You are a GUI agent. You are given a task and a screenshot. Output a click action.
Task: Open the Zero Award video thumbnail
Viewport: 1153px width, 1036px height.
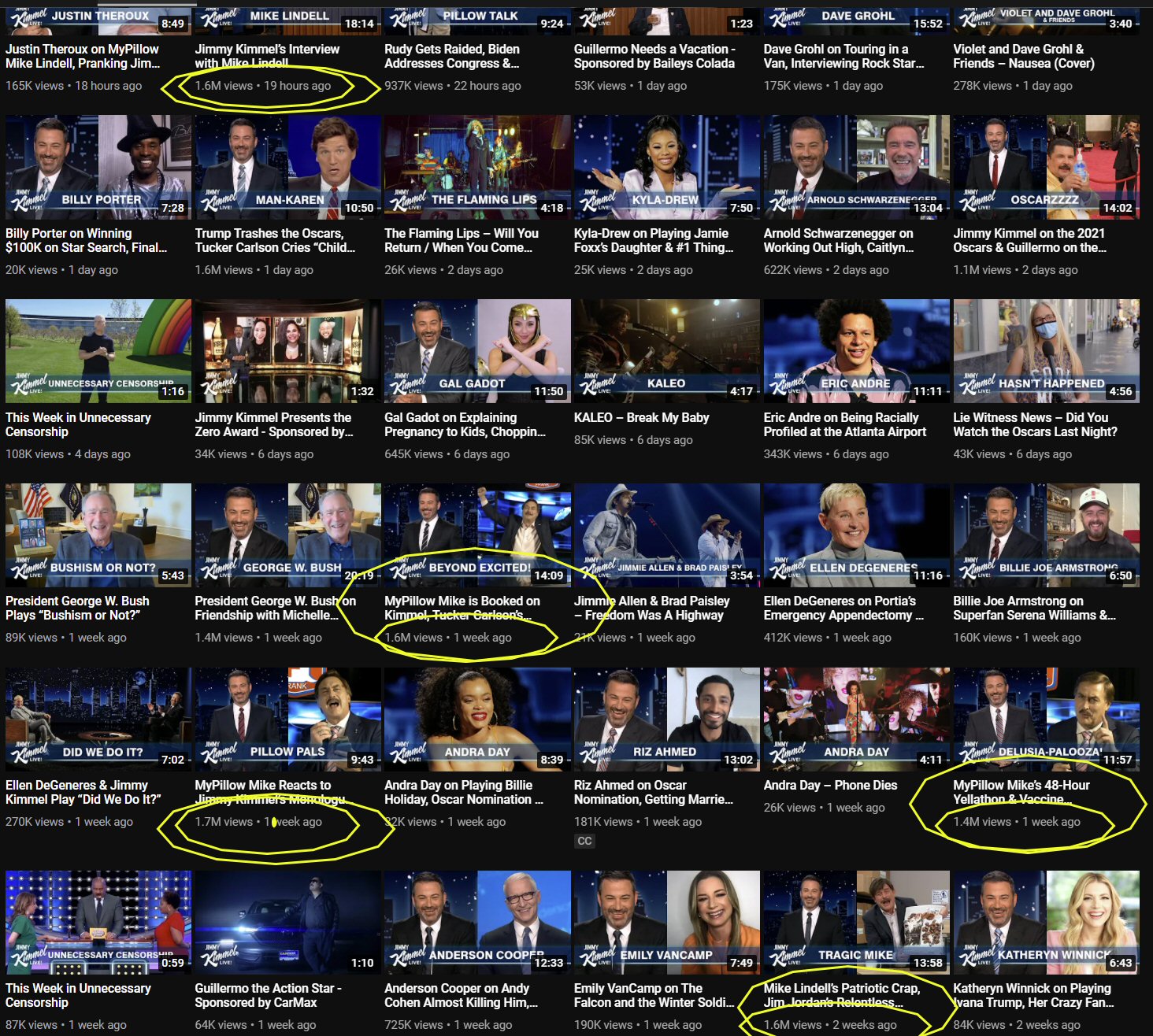(x=288, y=351)
